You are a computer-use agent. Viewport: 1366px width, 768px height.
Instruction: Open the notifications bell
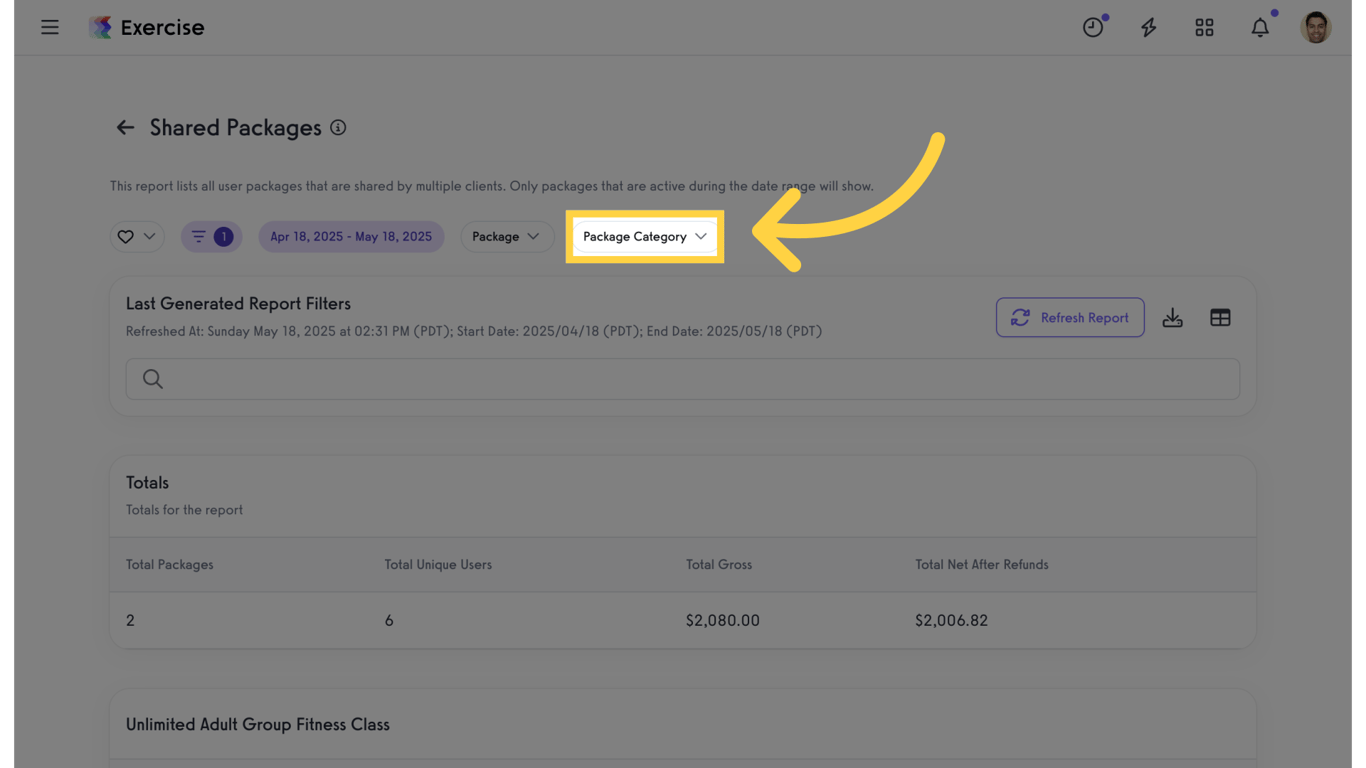click(1260, 27)
